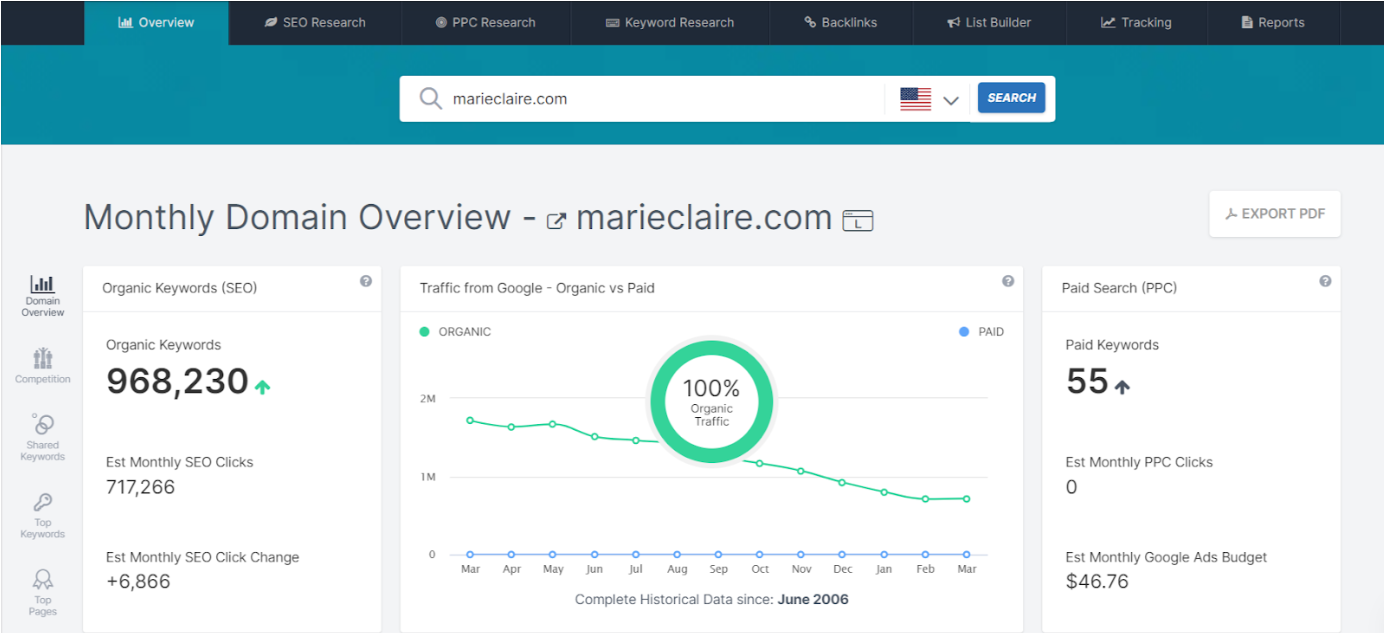The height and width of the screenshot is (633, 1384).
Task: Open marieclaire.com external link icon
Action: [x=556, y=221]
